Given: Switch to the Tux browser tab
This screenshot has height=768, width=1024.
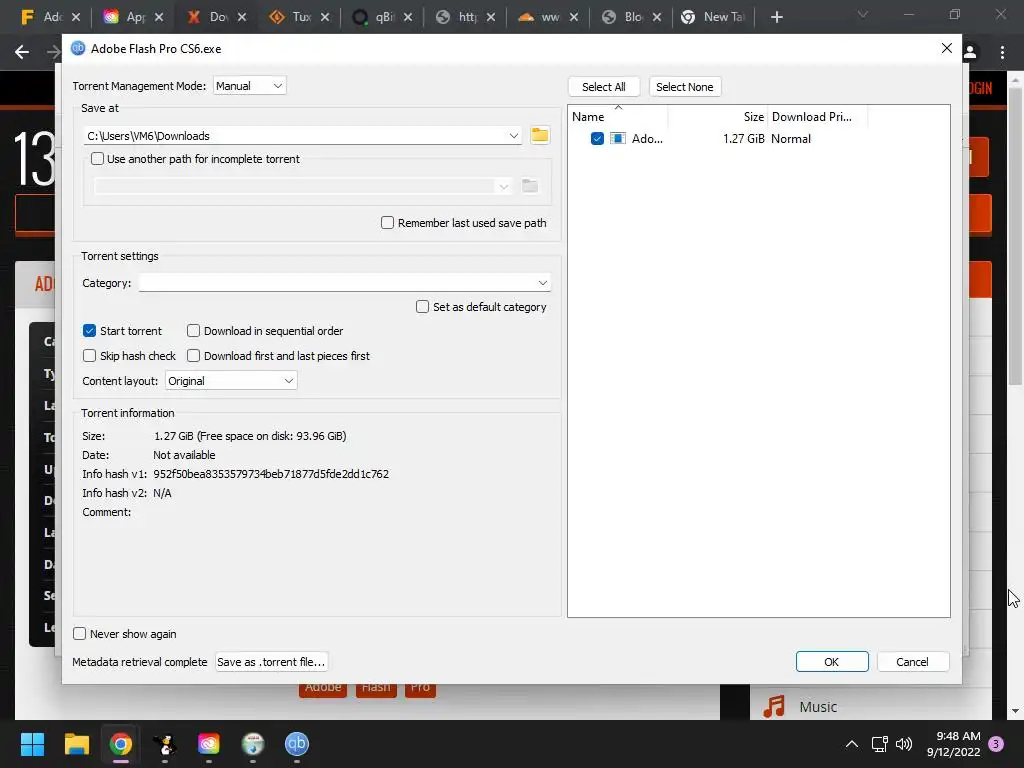Looking at the screenshot, I should (x=299, y=17).
